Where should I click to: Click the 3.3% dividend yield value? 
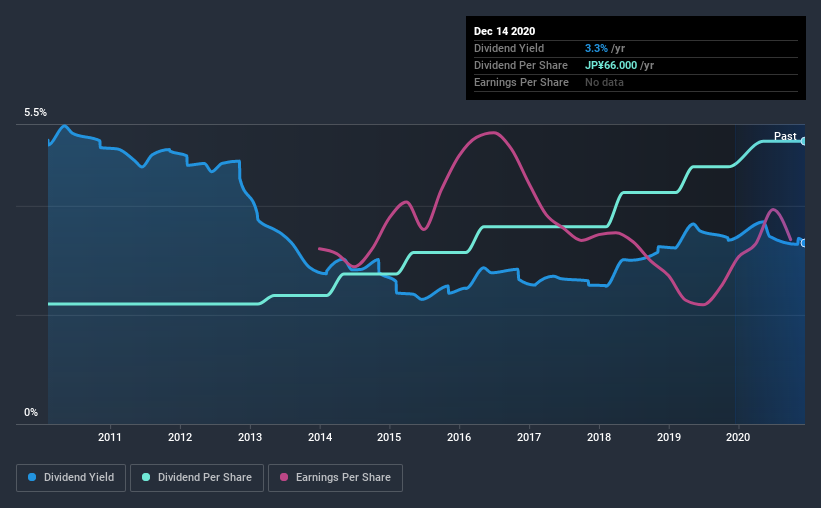[x=596, y=48]
